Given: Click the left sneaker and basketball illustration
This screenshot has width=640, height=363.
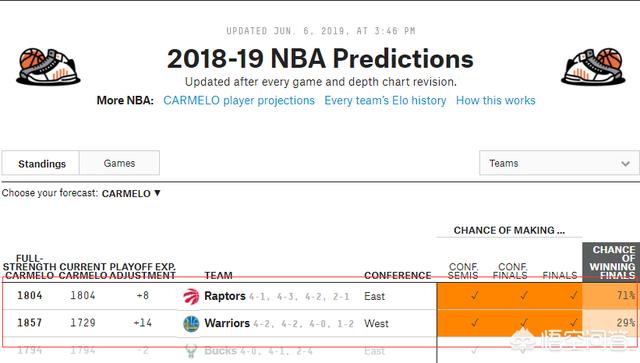Looking at the screenshot, I should coord(48,67).
